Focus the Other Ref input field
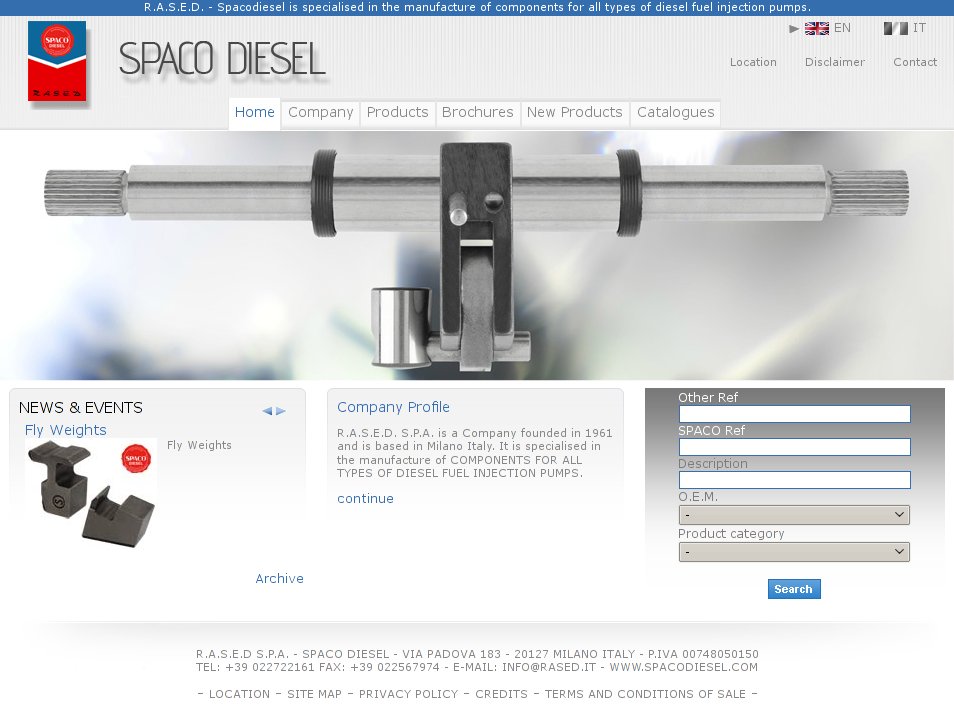 (x=794, y=414)
